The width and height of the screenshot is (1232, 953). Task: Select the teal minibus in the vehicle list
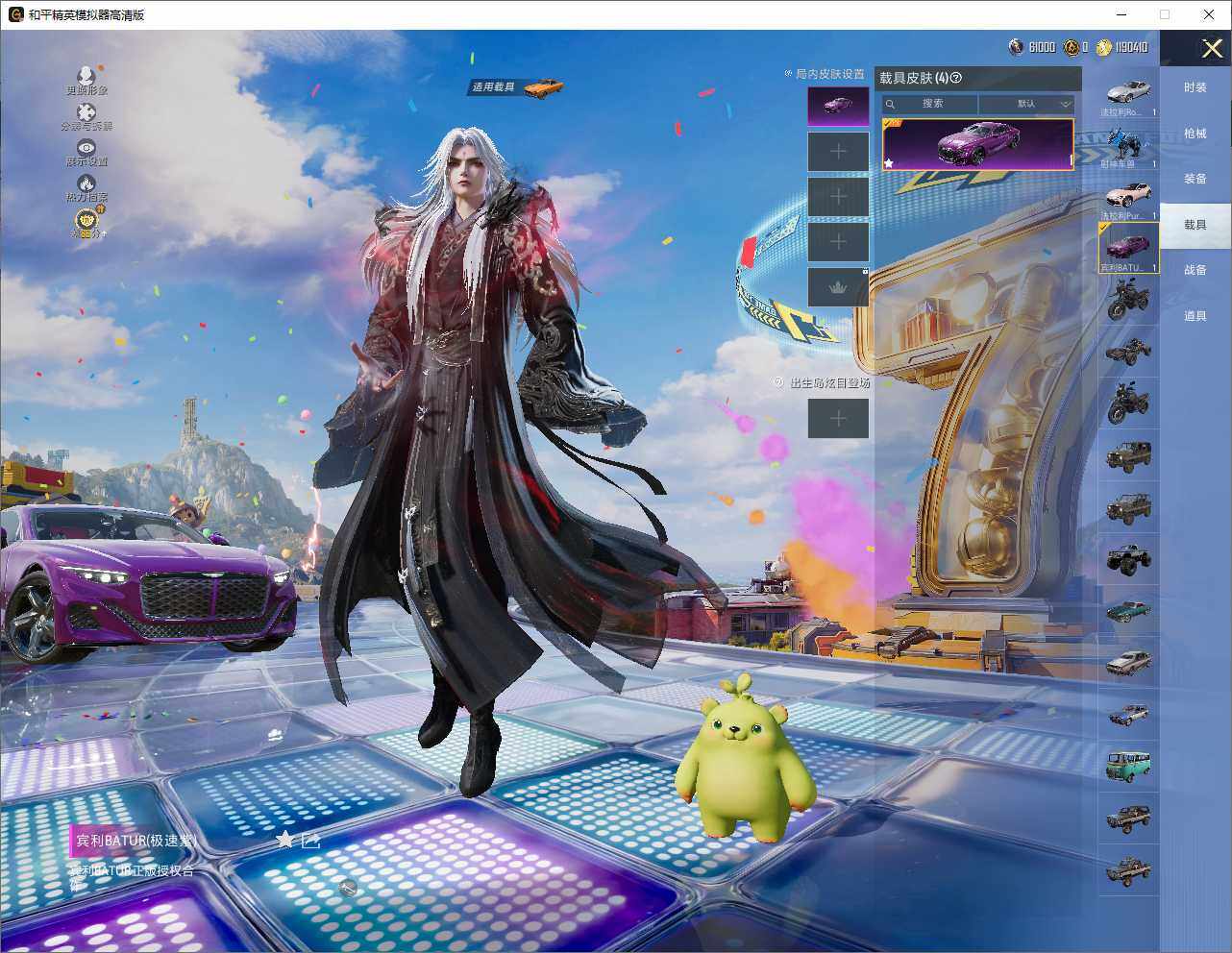click(1128, 767)
